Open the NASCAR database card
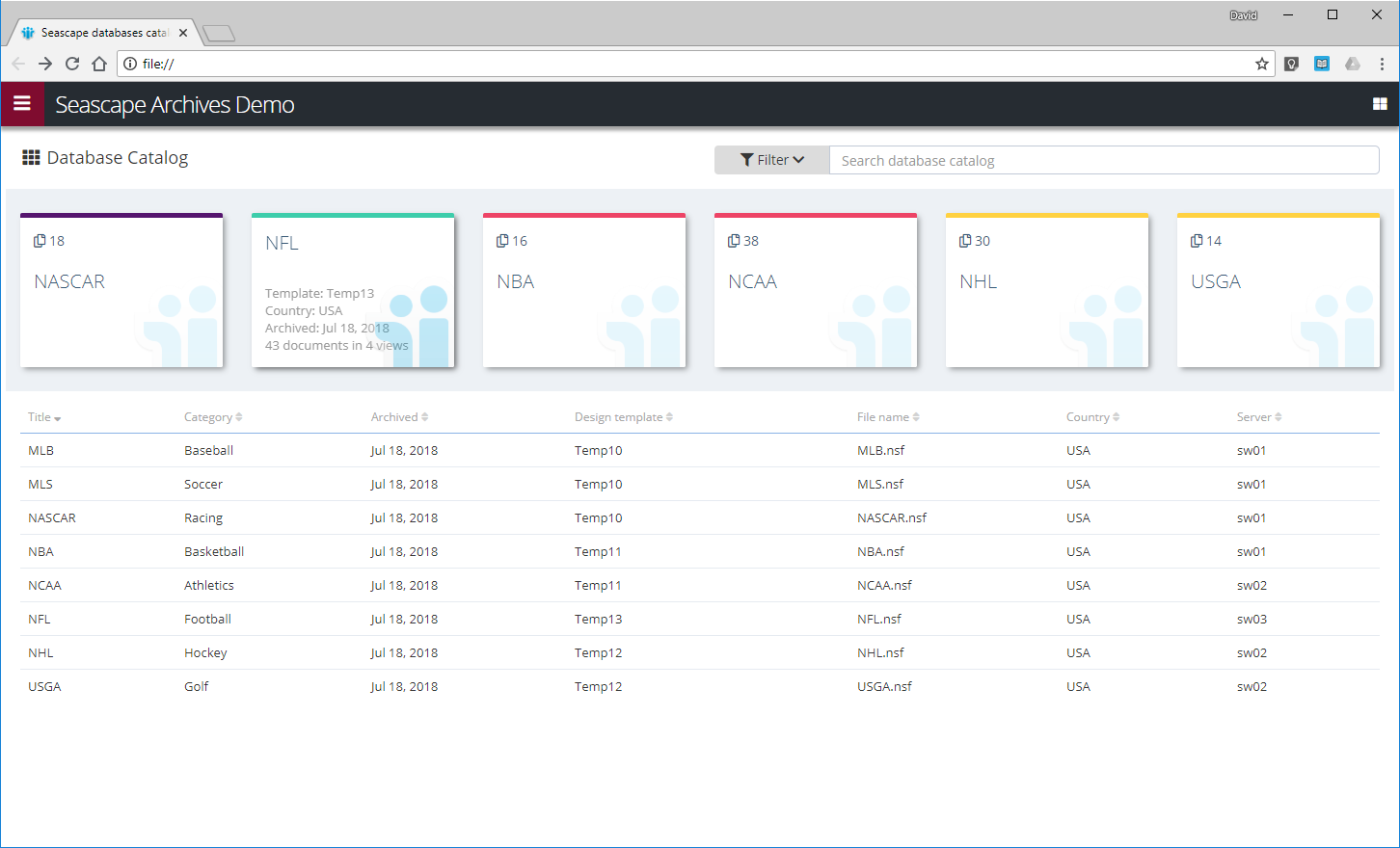The height and width of the screenshot is (848, 1400). tap(121, 290)
